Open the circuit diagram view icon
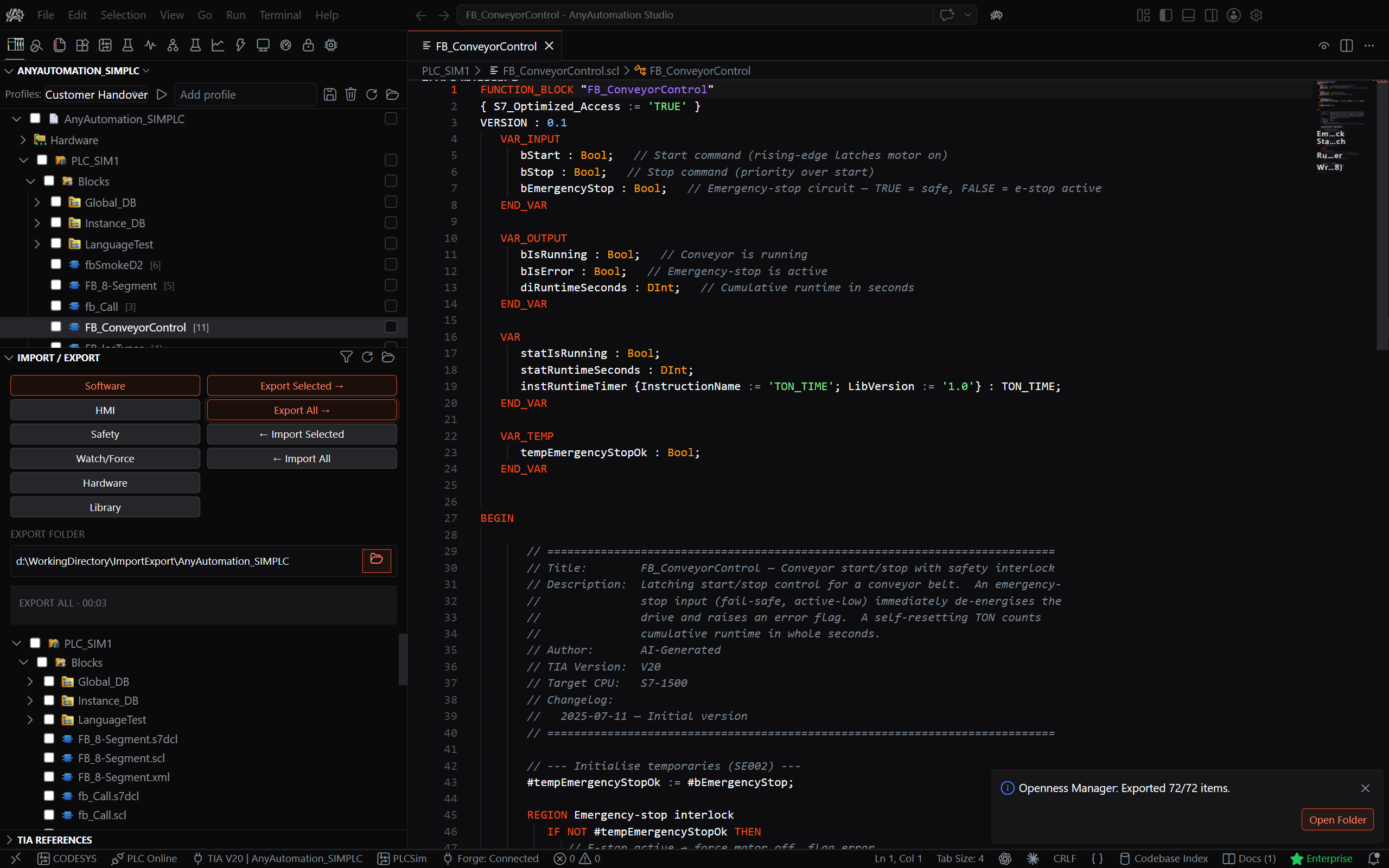This screenshot has height=868, width=1389. click(x=105, y=45)
